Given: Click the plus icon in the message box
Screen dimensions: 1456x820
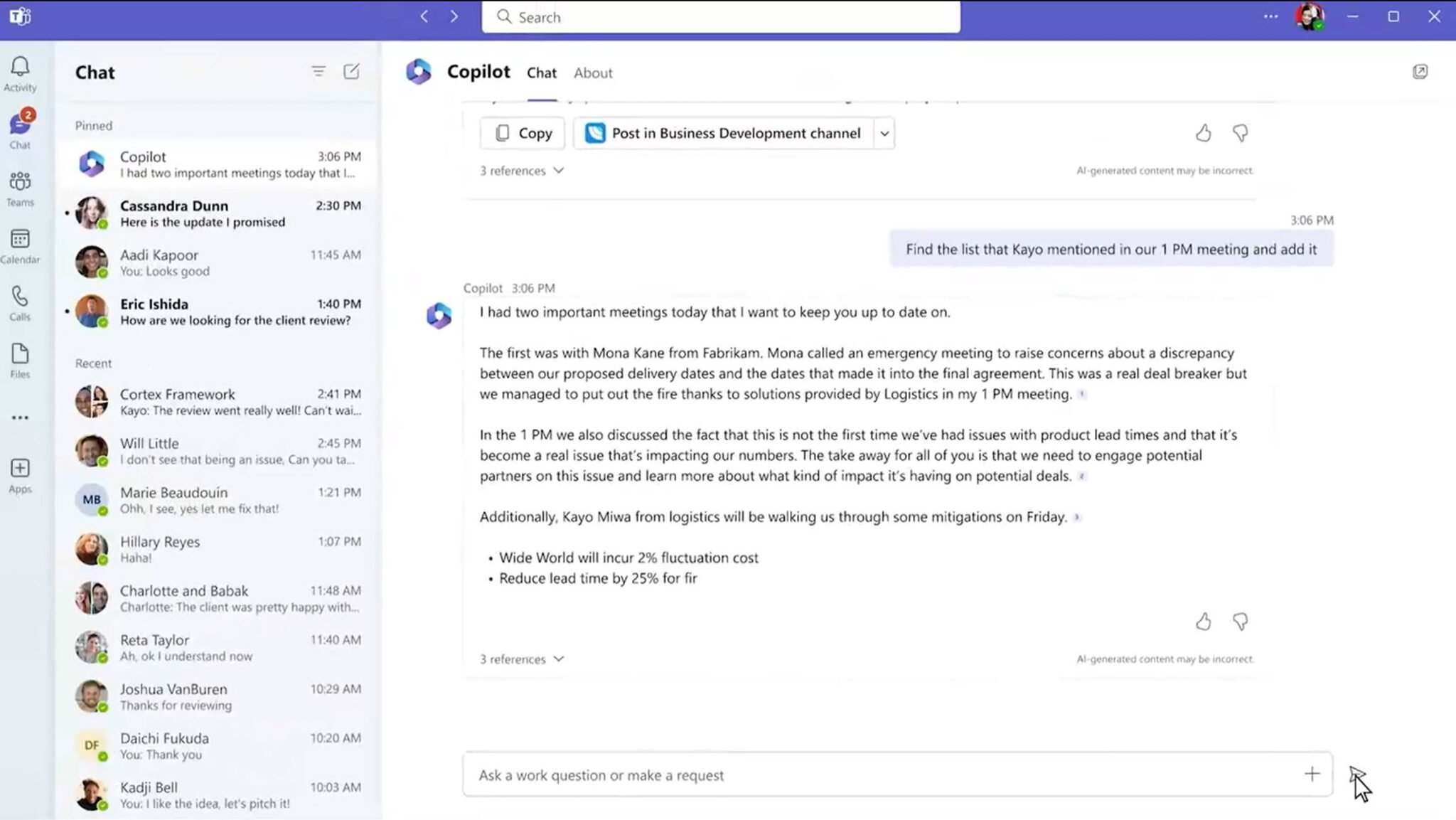Looking at the screenshot, I should pyautogui.click(x=1312, y=774).
